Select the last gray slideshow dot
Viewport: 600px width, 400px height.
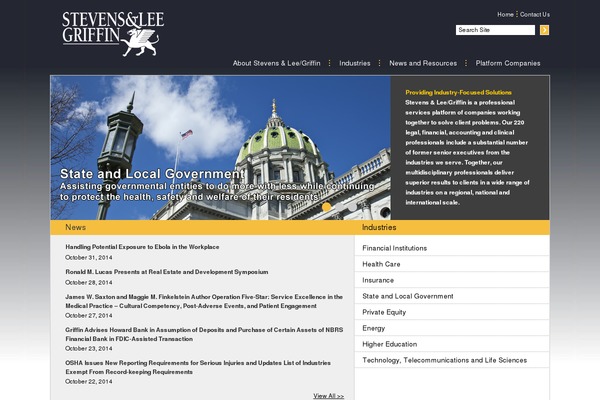pos(352,207)
